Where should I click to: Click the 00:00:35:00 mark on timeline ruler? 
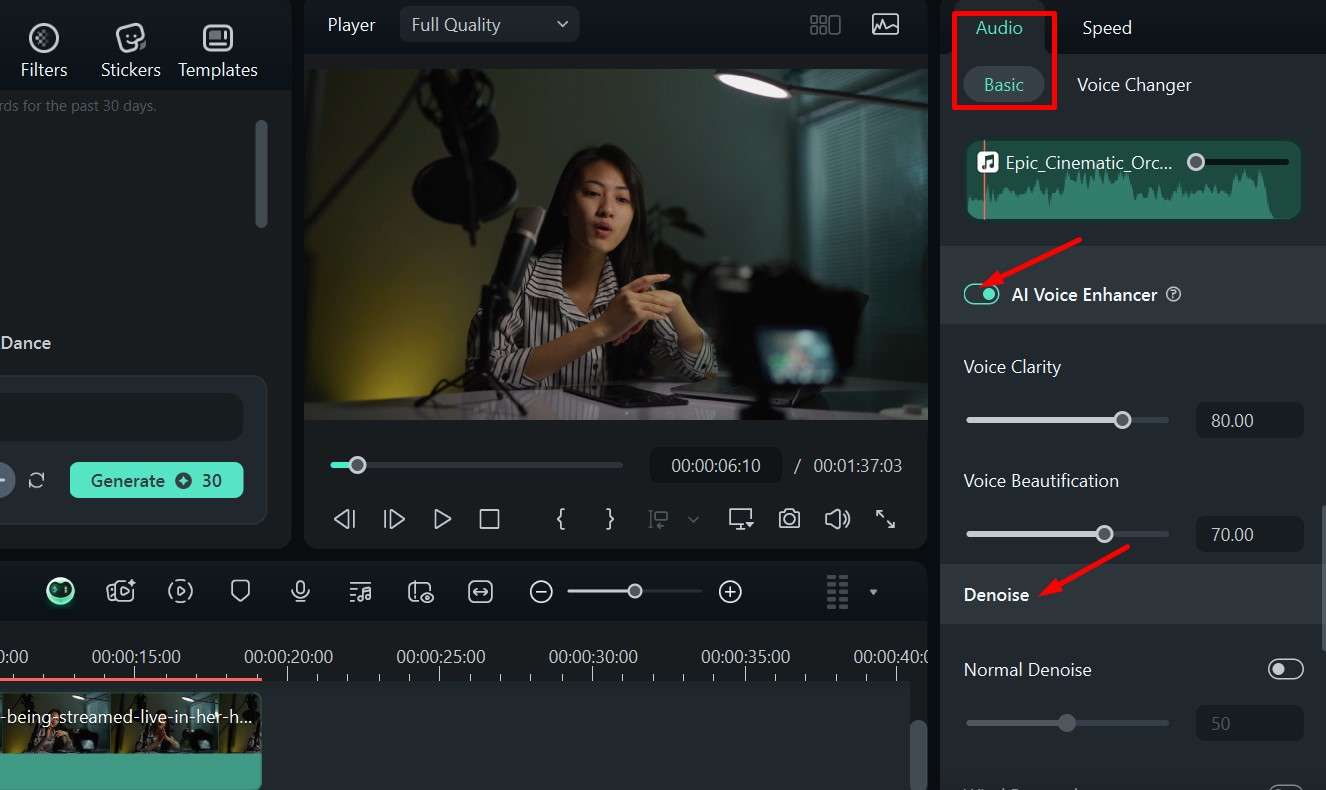tap(745, 657)
